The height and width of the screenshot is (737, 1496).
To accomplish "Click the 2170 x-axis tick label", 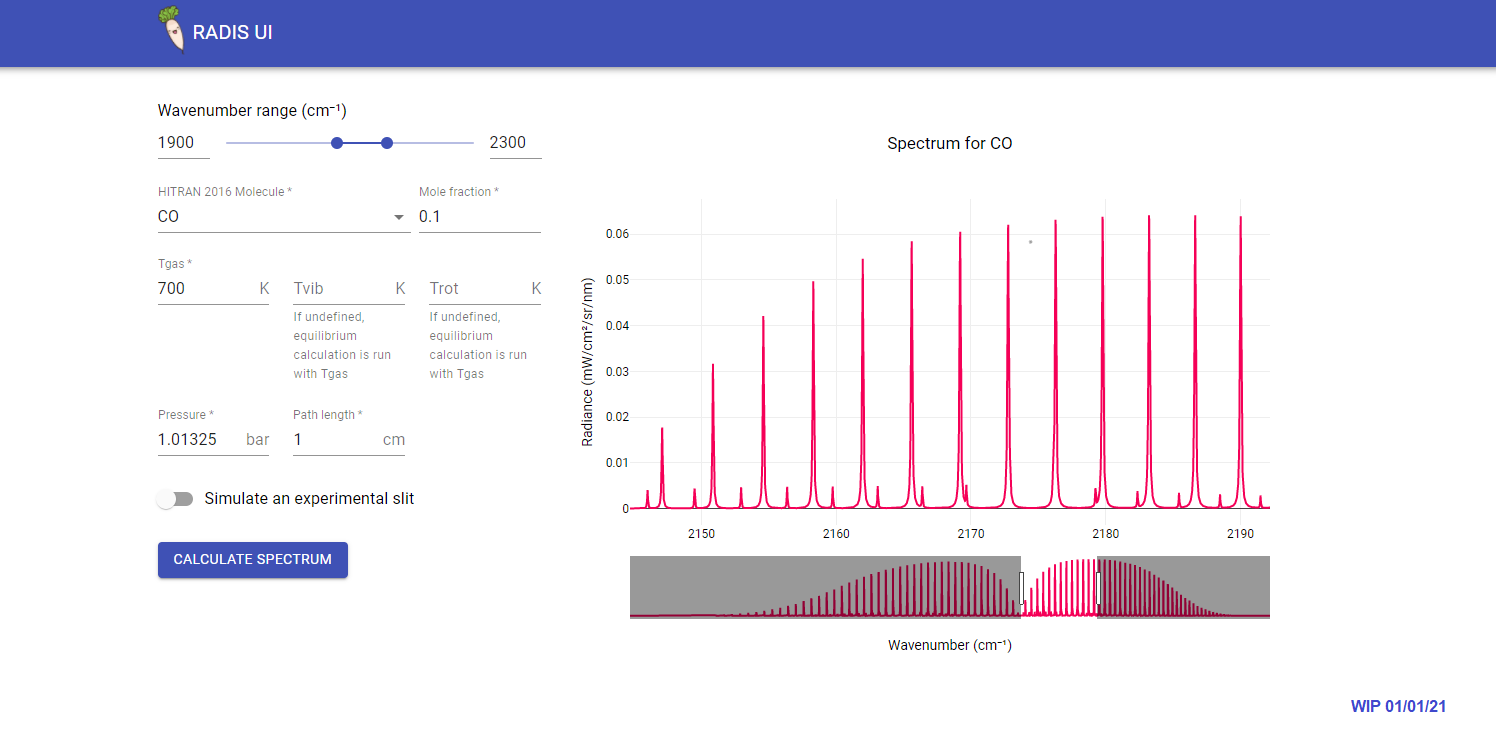I will 971,534.
